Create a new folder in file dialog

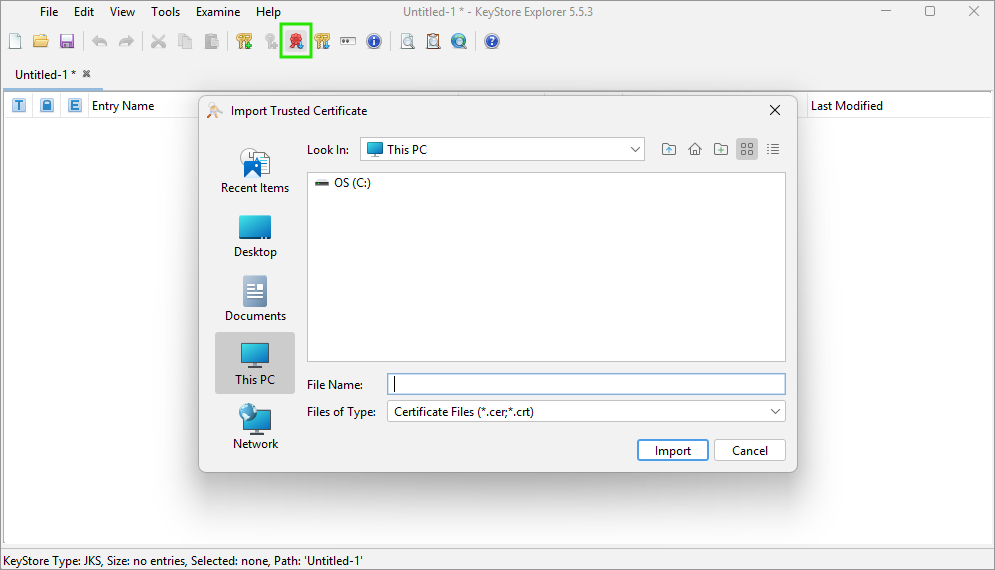point(721,149)
